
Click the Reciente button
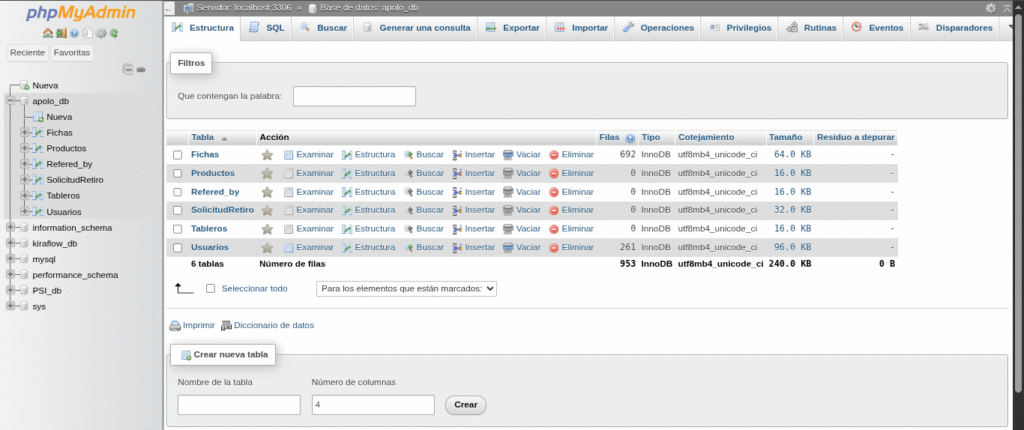(27, 52)
